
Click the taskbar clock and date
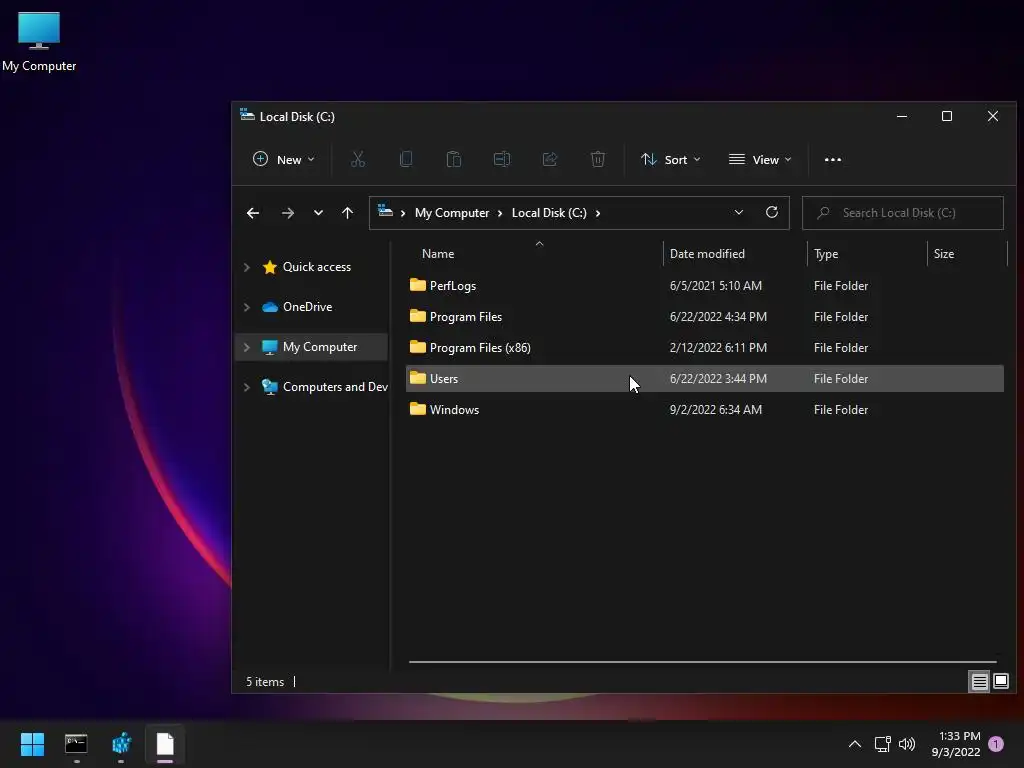pos(956,744)
